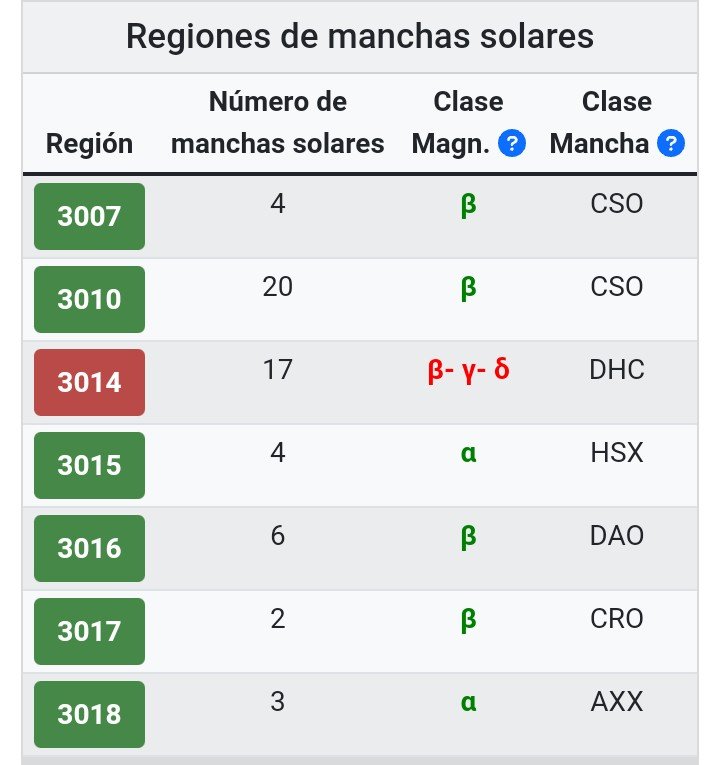Open sunspot region 3007
The image size is (720, 765).
[89, 216]
